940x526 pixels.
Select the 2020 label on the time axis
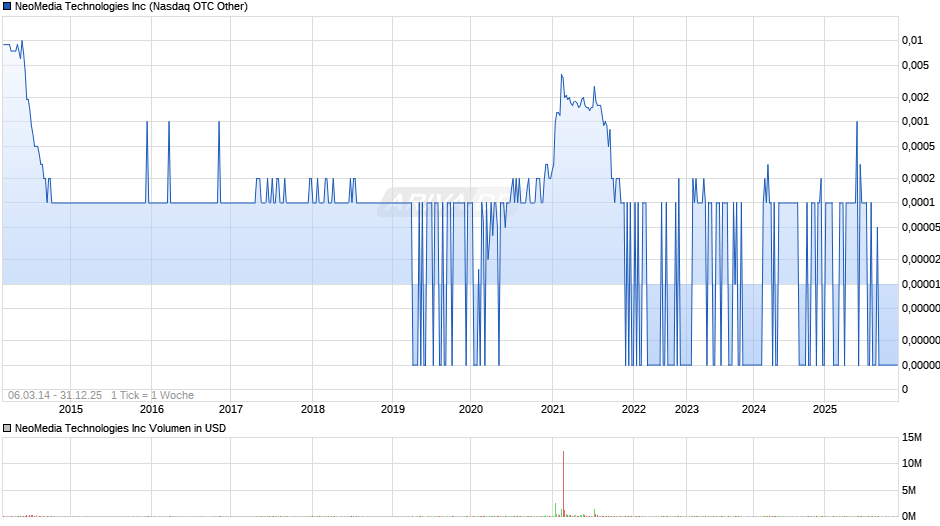pos(471,409)
